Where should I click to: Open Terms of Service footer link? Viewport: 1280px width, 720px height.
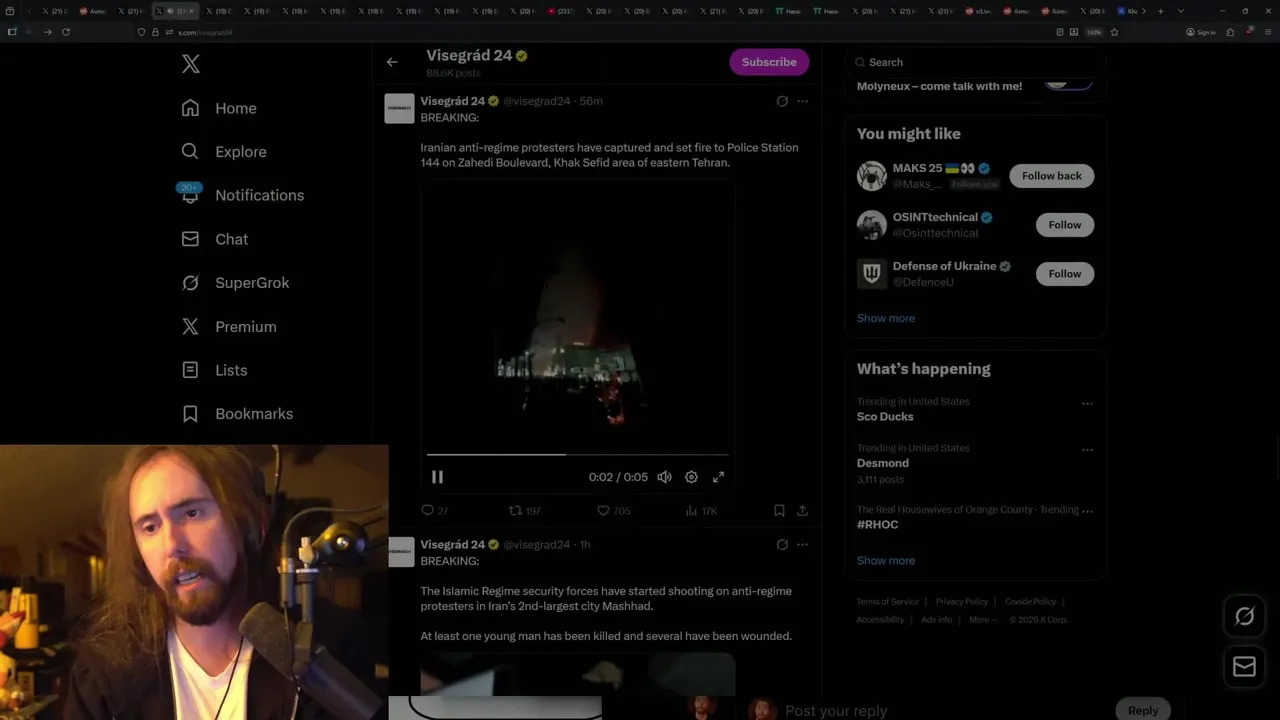(x=887, y=602)
